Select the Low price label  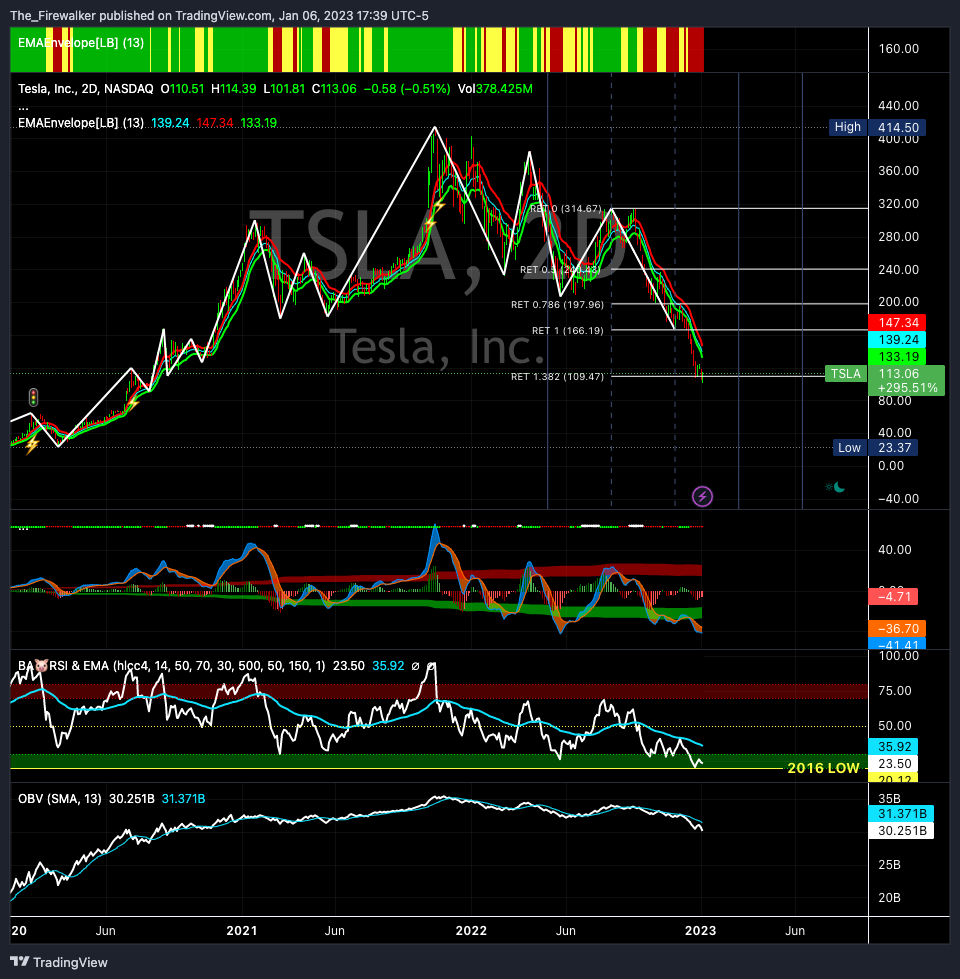(849, 448)
